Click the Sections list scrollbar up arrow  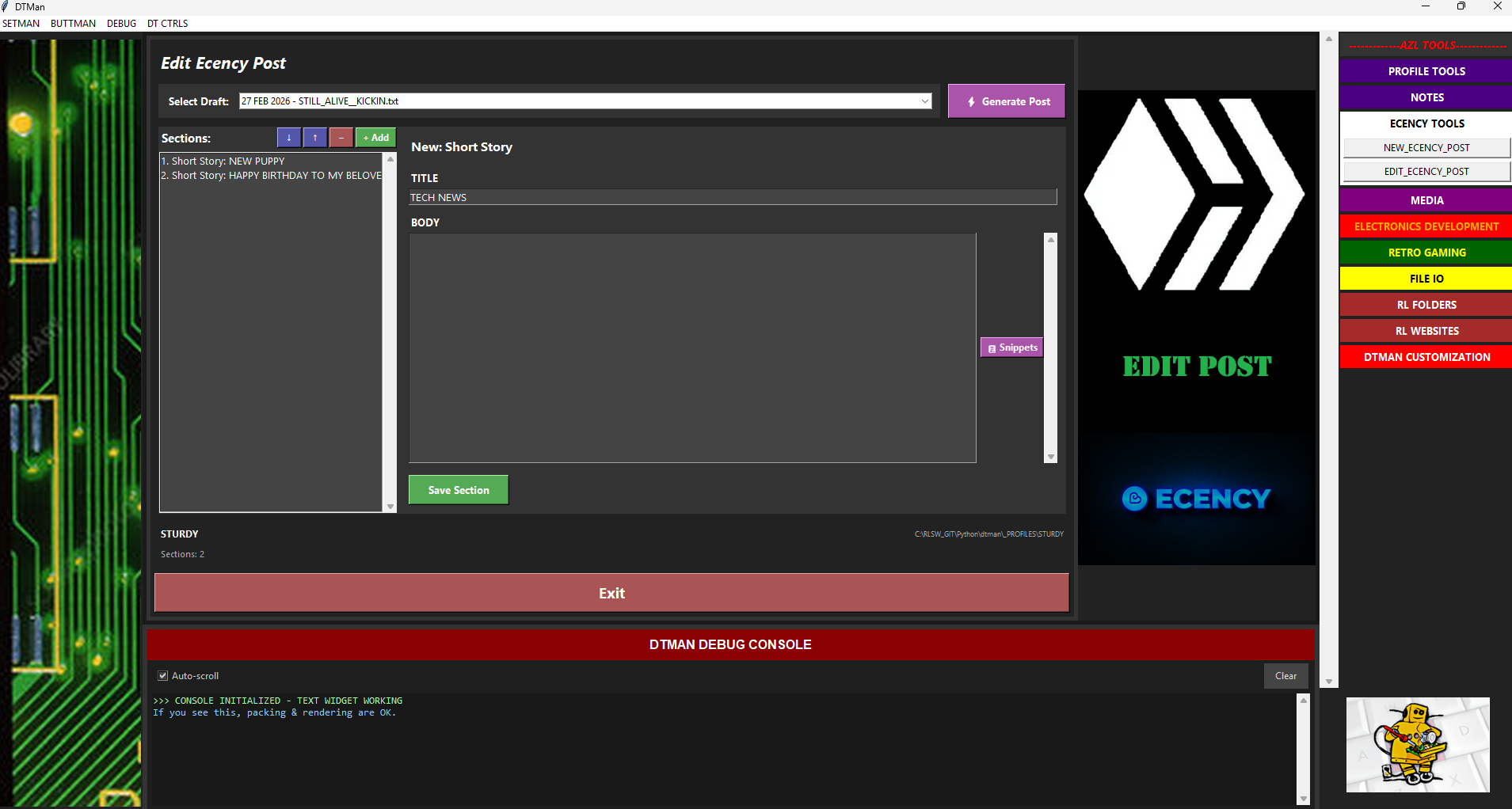[390, 159]
